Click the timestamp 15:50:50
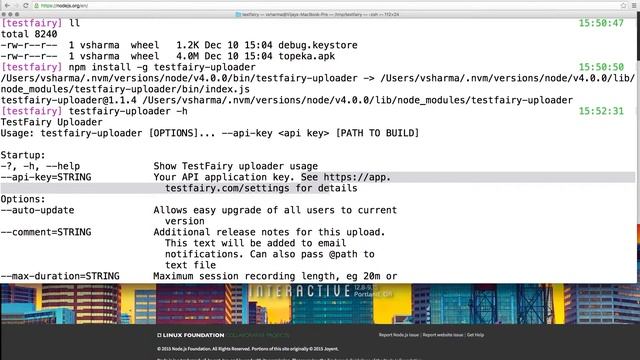Screen dimensions: 640x360 point(601,67)
